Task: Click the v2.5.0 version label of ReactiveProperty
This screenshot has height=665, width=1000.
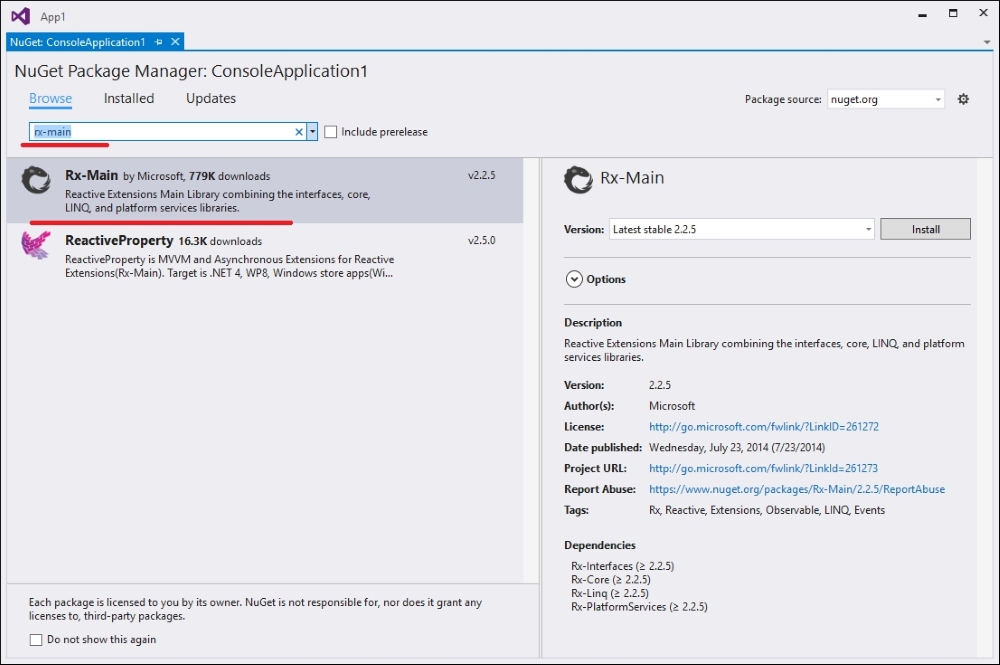Action: point(482,240)
